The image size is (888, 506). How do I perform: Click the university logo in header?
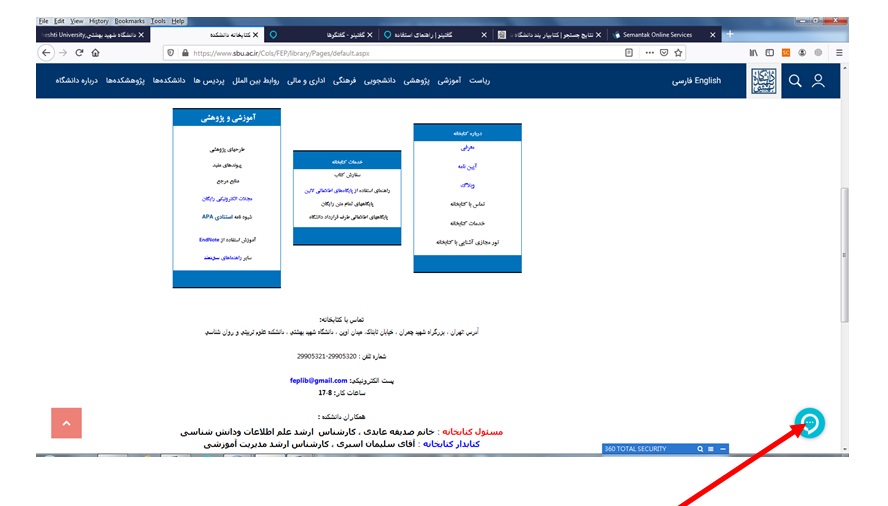[x=762, y=81]
